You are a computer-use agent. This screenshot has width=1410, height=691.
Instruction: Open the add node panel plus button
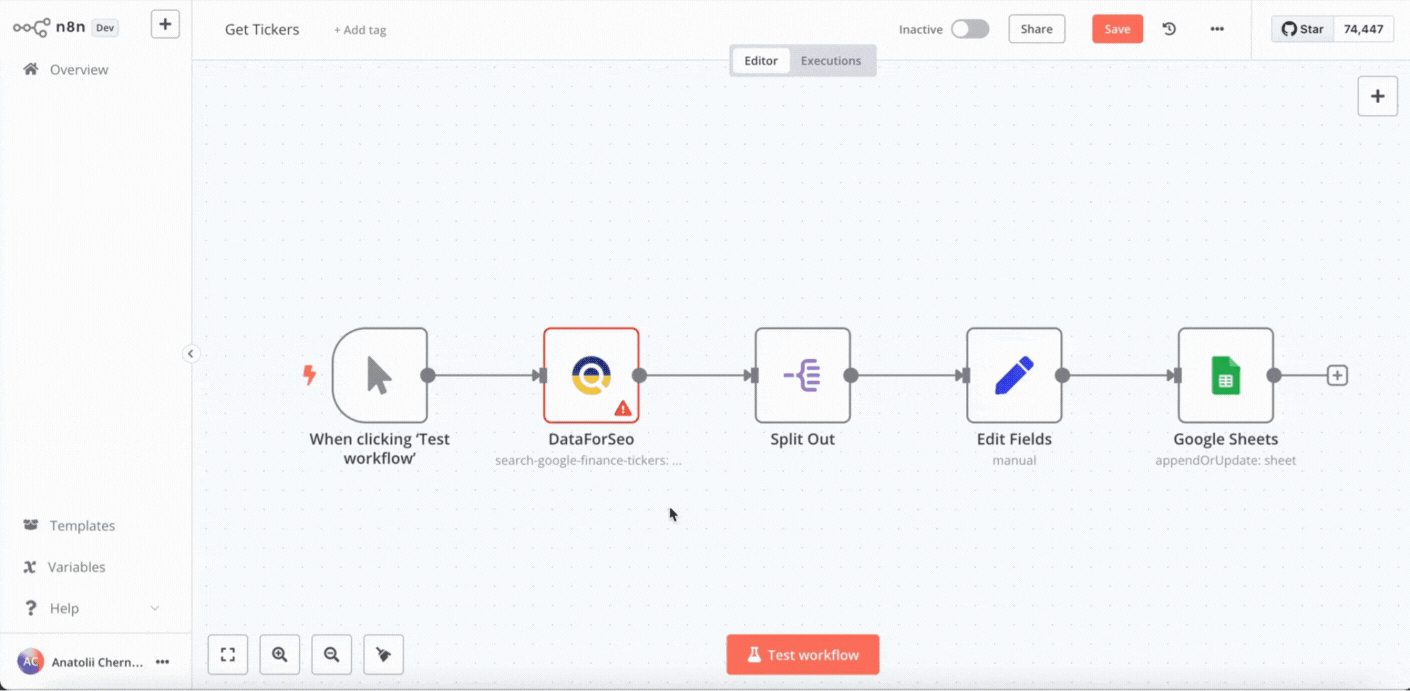[1377, 96]
